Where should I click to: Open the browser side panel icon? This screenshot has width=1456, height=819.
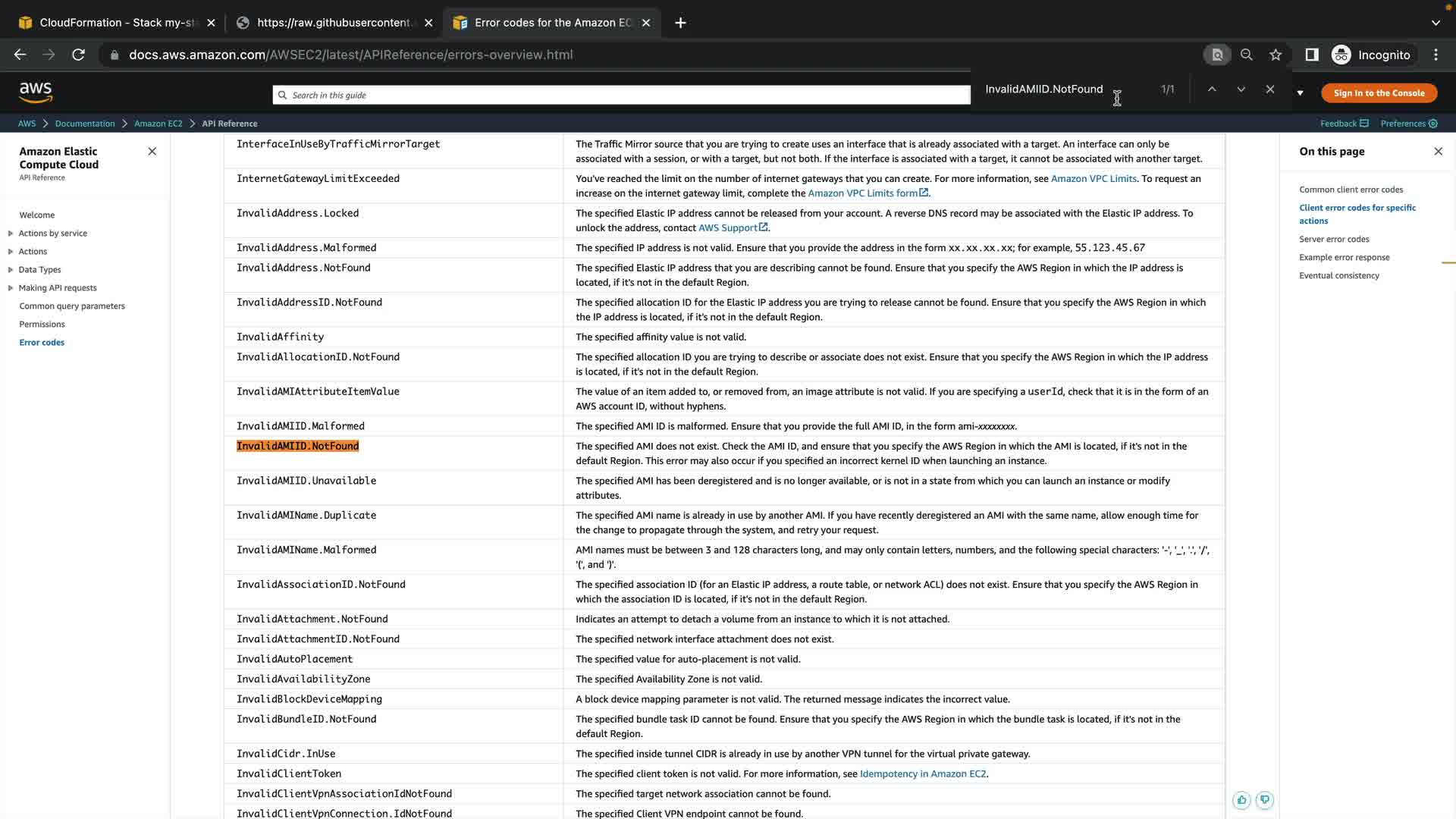click(x=1311, y=55)
